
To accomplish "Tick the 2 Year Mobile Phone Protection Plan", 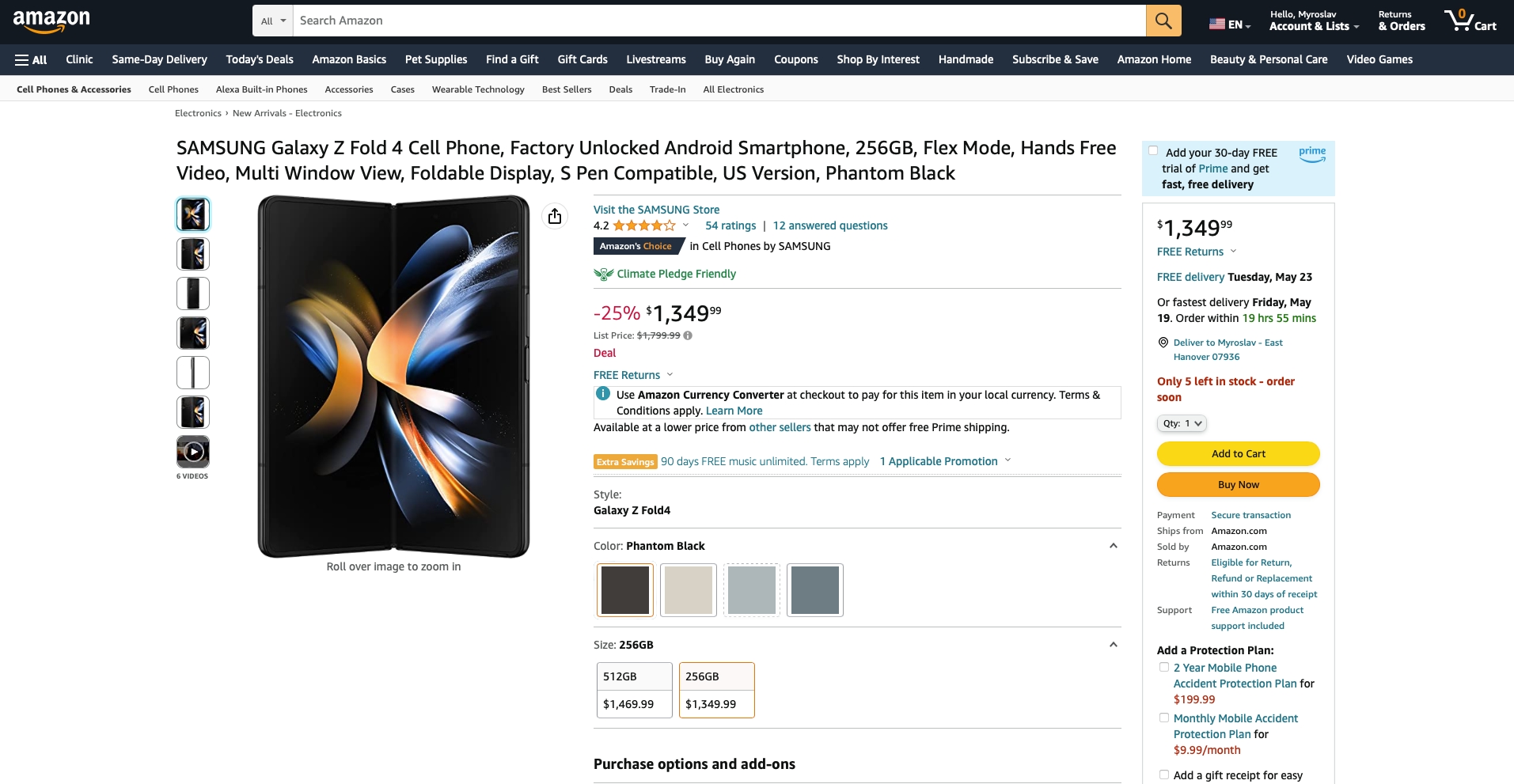I will coord(1164,667).
